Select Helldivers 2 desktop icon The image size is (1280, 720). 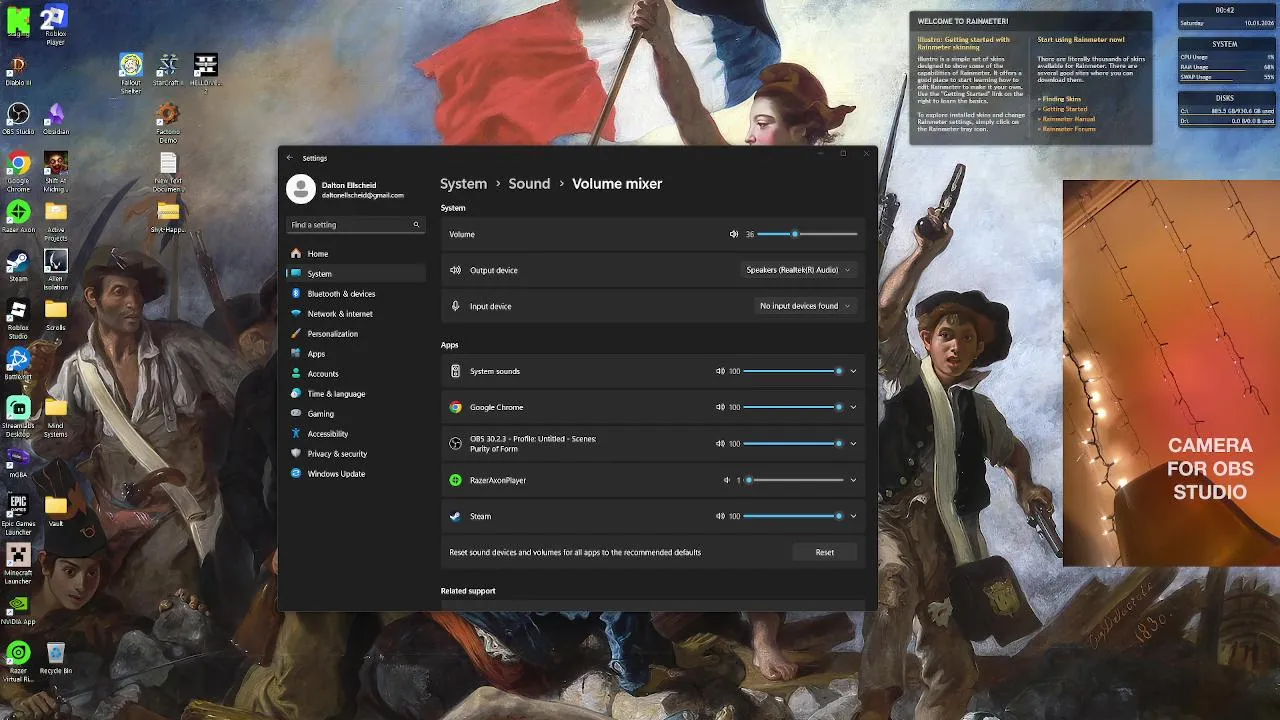[205, 73]
